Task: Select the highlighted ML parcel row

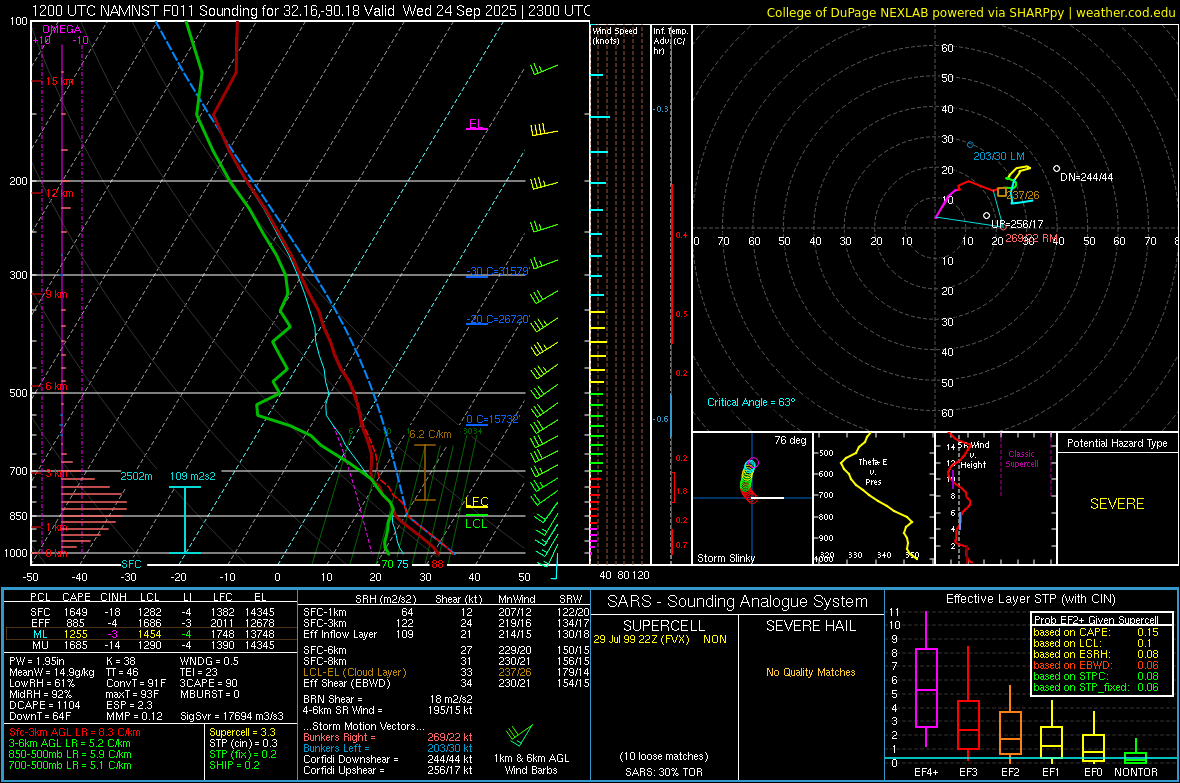Action: point(150,635)
